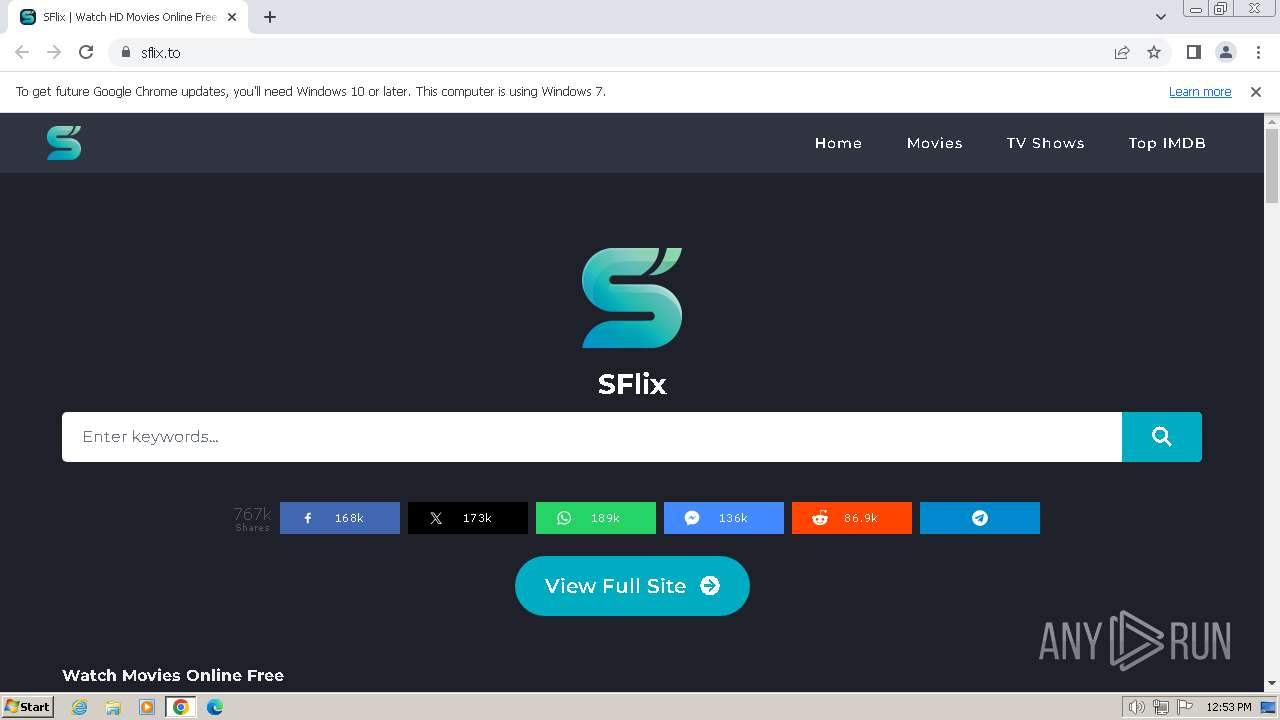This screenshot has width=1280, height=720.
Task: Reload the page in Chrome
Action: click(x=86, y=52)
